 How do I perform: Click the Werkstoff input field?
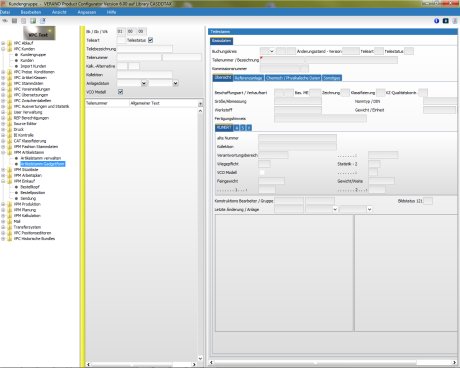coord(298,110)
